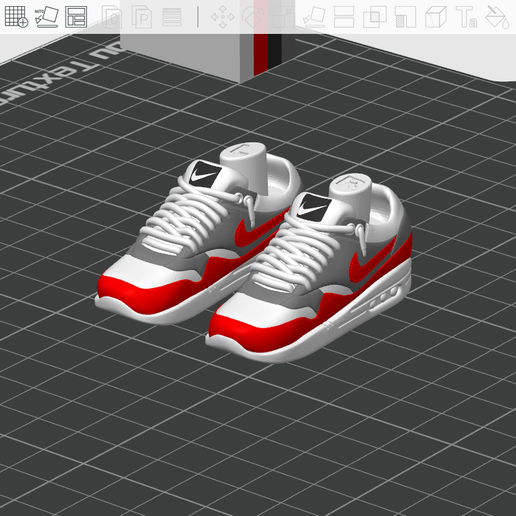The height and width of the screenshot is (516, 516).
Task: Click the Add Plate grid icon
Action: pyautogui.click(x=16, y=16)
